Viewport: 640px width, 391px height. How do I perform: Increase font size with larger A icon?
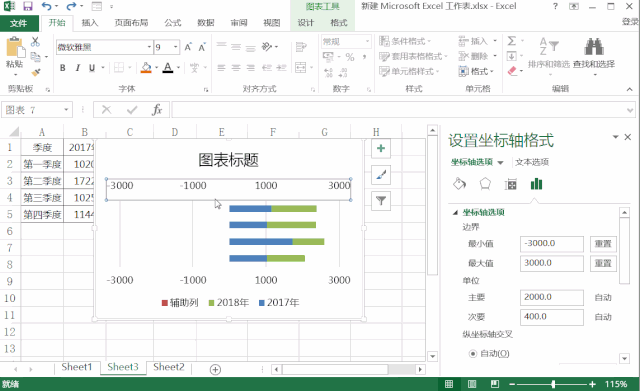(188, 47)
